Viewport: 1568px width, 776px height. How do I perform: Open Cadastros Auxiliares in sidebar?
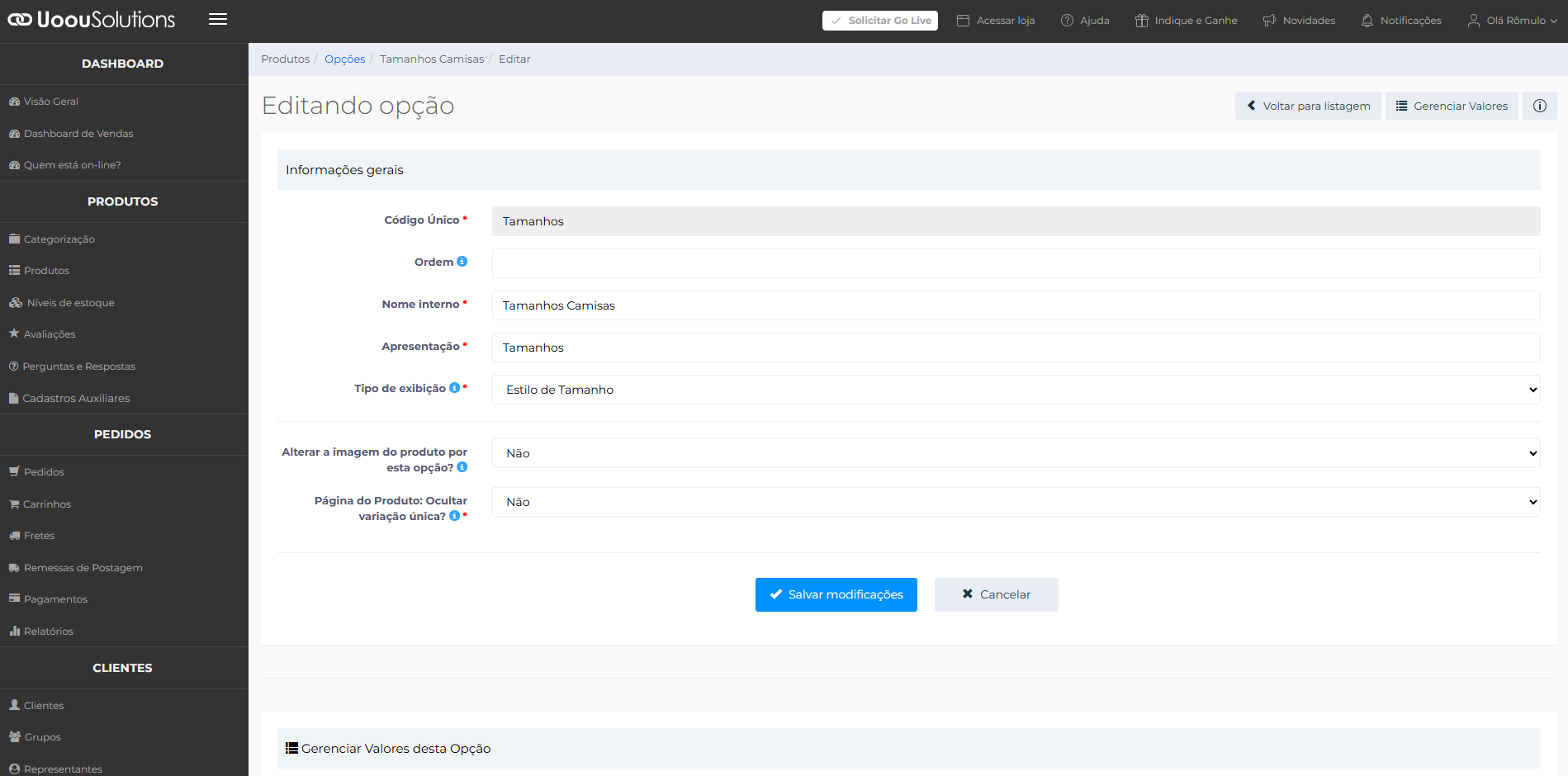point(76,398)
